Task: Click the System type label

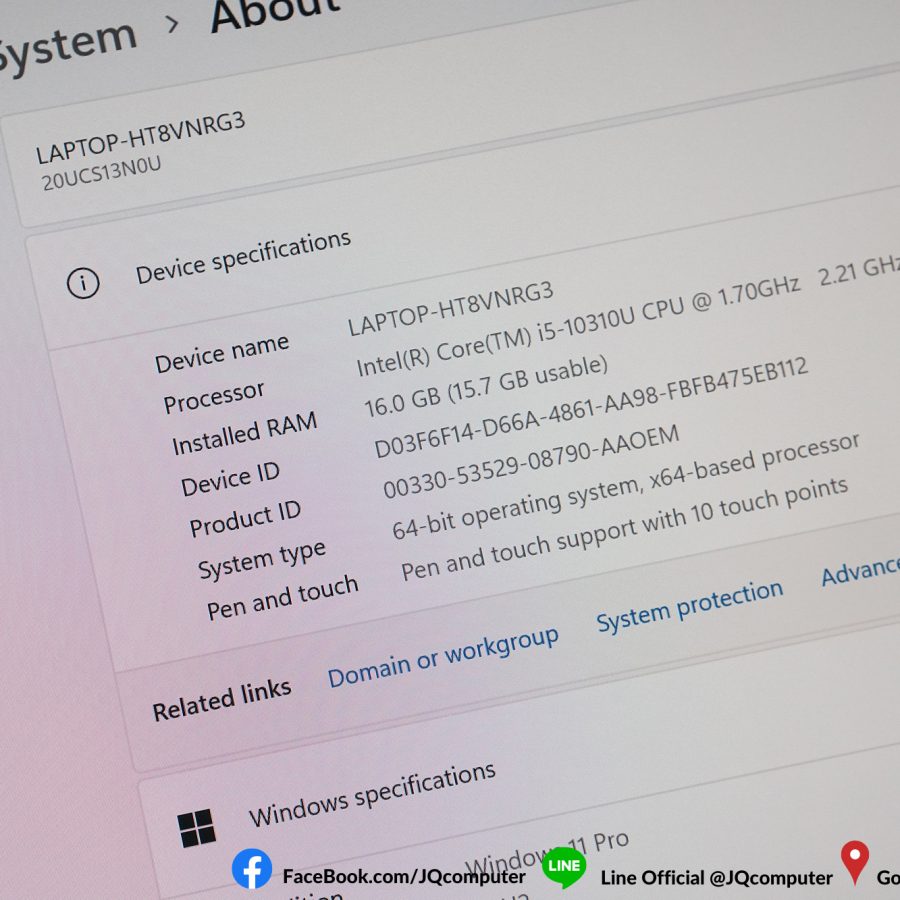Action: pos(262,561)
